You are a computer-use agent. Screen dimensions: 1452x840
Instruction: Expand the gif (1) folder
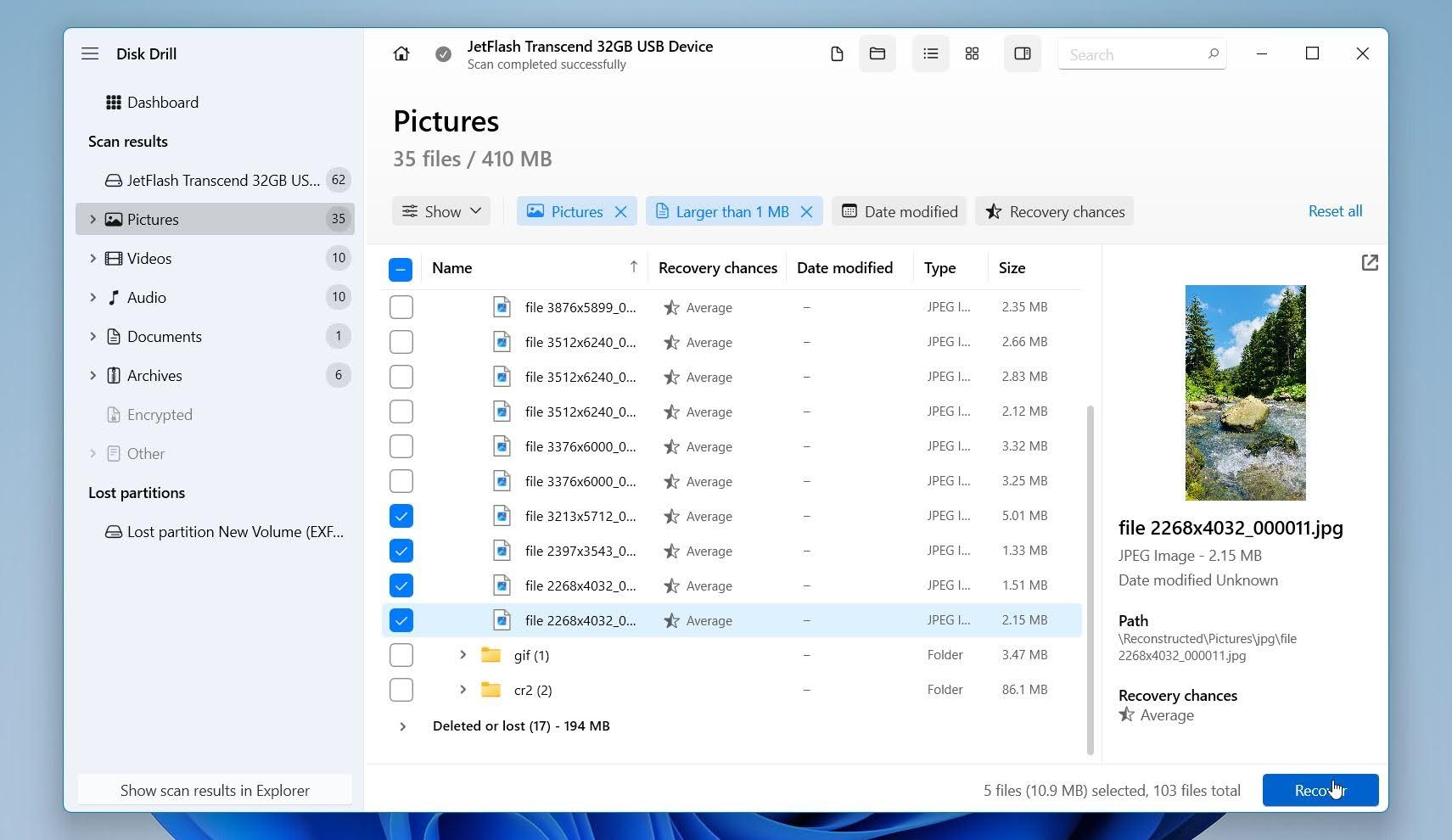click(x=463, y=655)
